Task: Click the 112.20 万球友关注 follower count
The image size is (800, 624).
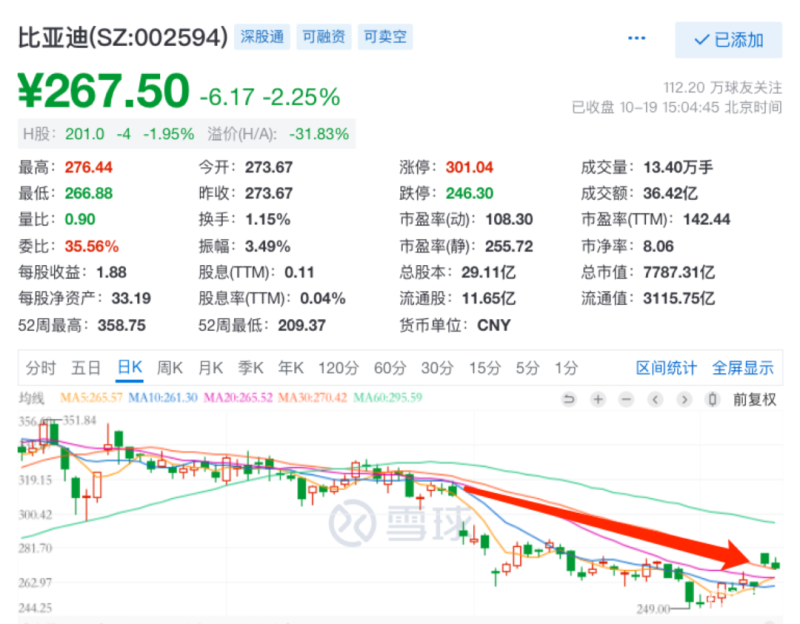Action: 722,88
